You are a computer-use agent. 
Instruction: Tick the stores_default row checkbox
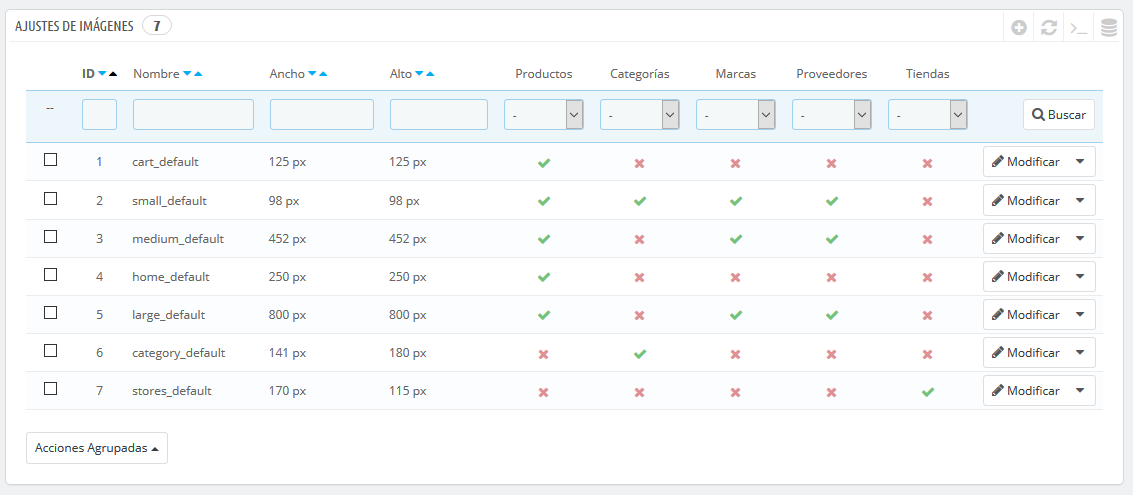point(51,389)
